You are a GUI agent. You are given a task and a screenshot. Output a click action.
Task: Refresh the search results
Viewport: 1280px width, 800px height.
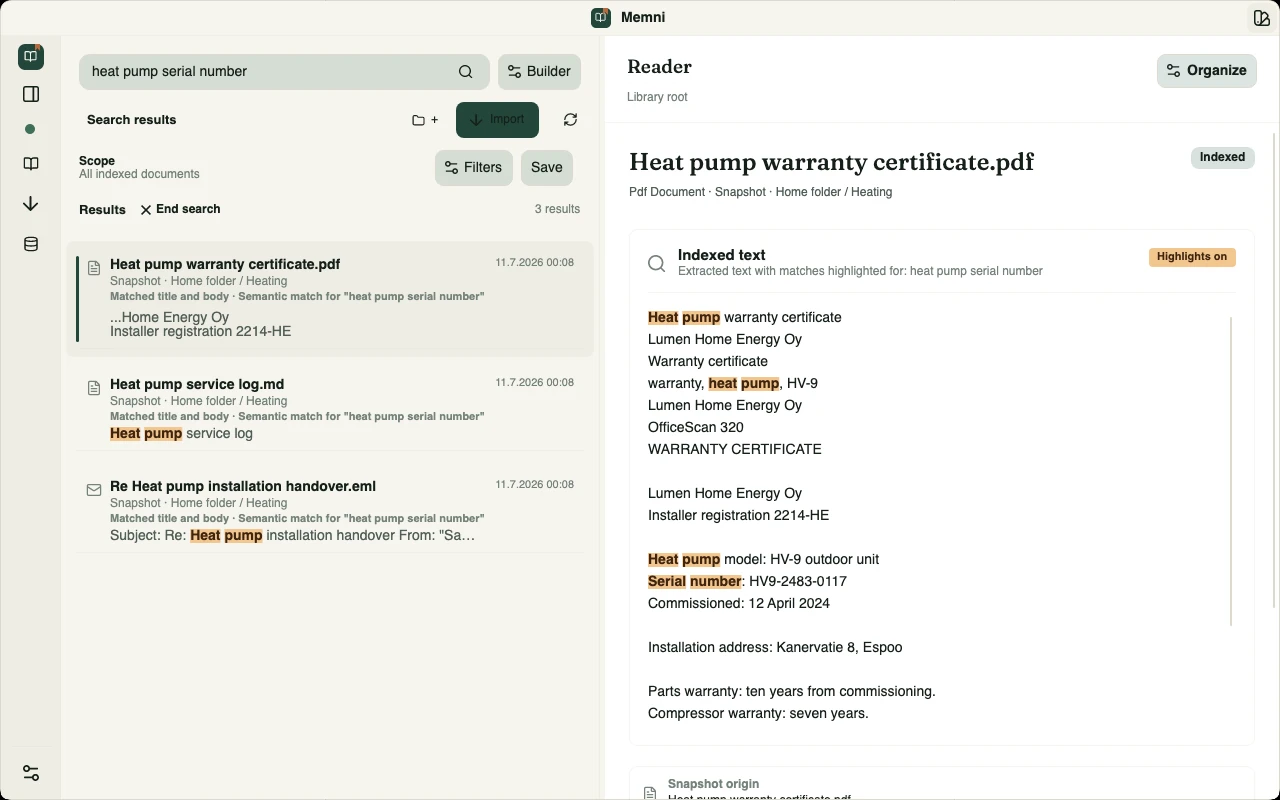(570, 120)
